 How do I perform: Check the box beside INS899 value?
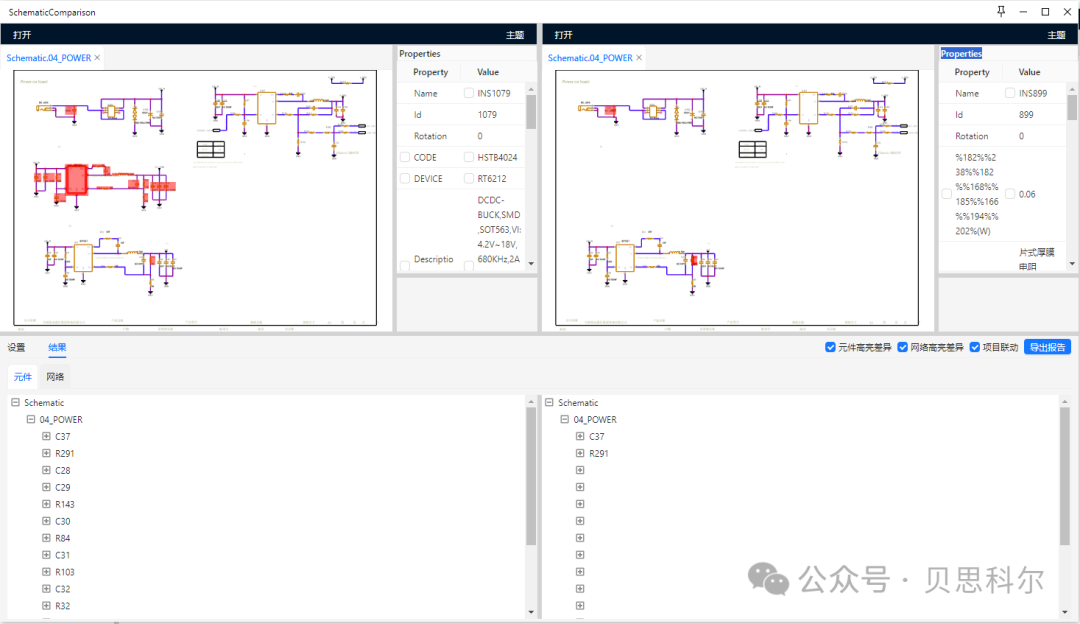click(1010, 93)
